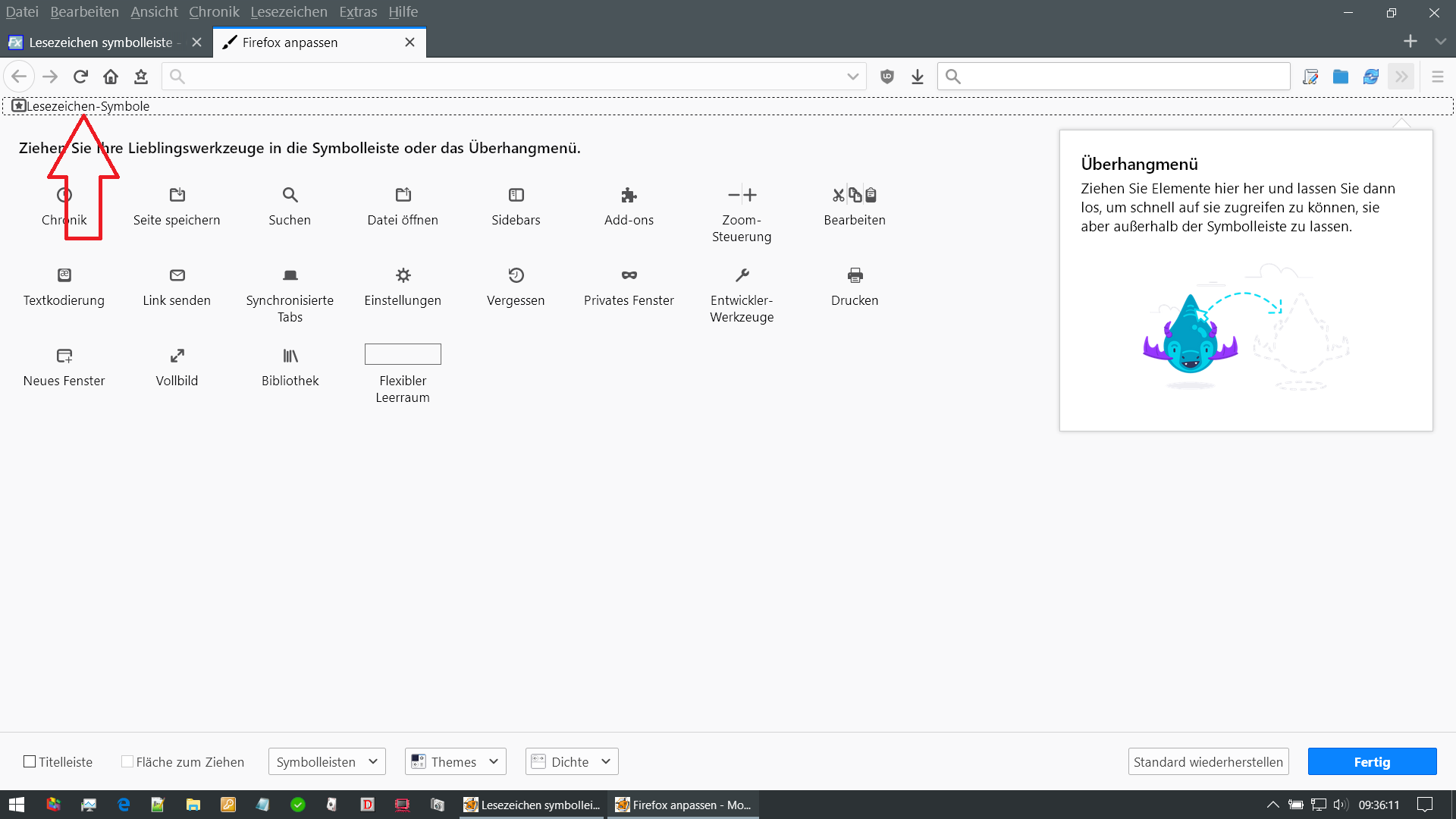Open the Lesezeichen menu

tap(289, 12)
